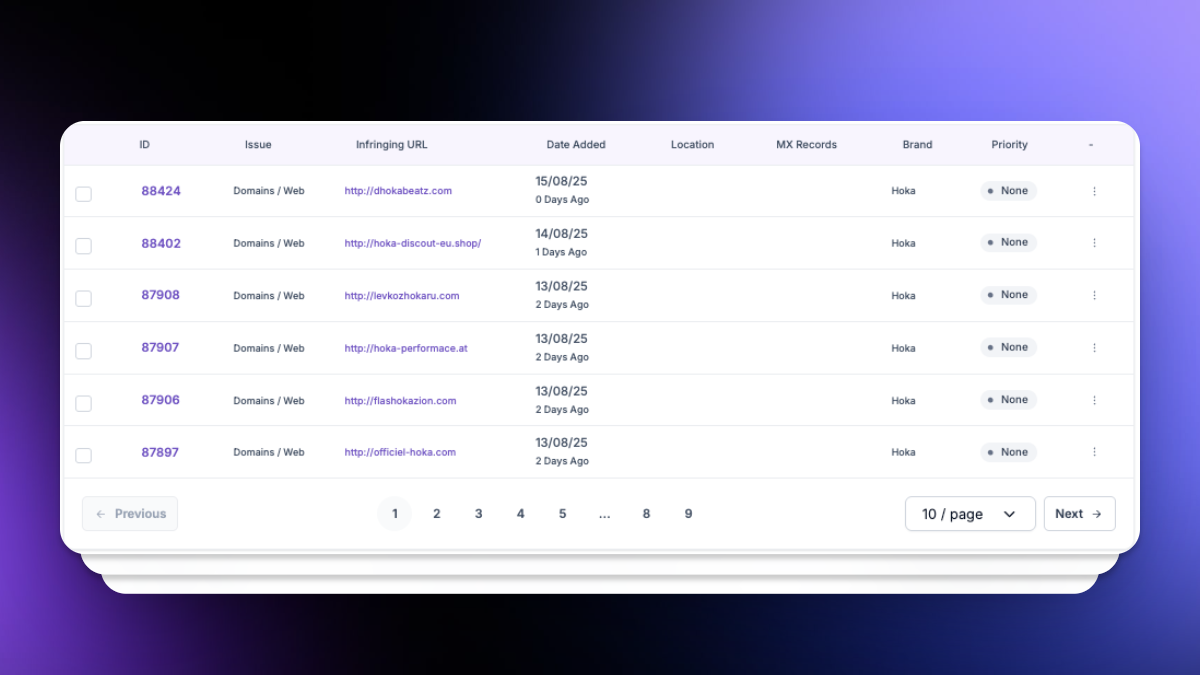Open case ID 88424
This screenshot has width=1200, height=675.
pyautogui.click(x=161, y=191)
